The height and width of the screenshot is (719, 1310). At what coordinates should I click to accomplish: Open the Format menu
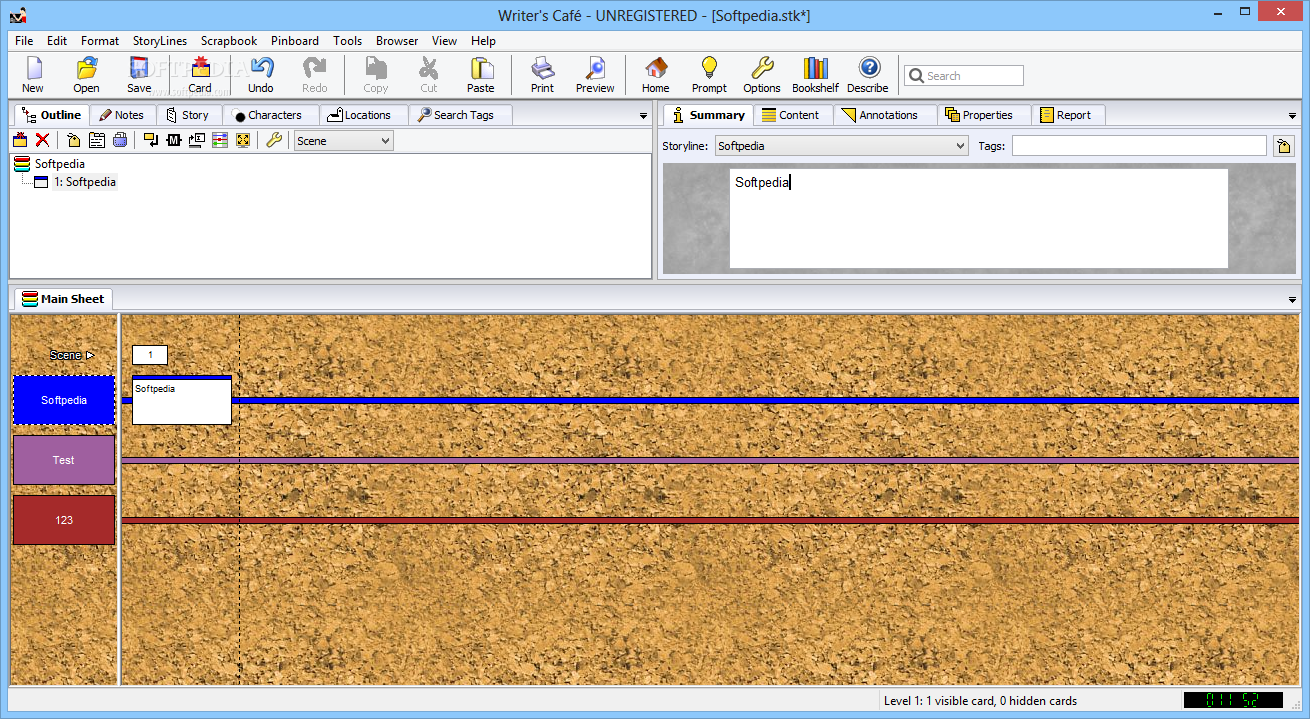pos(100,41)
